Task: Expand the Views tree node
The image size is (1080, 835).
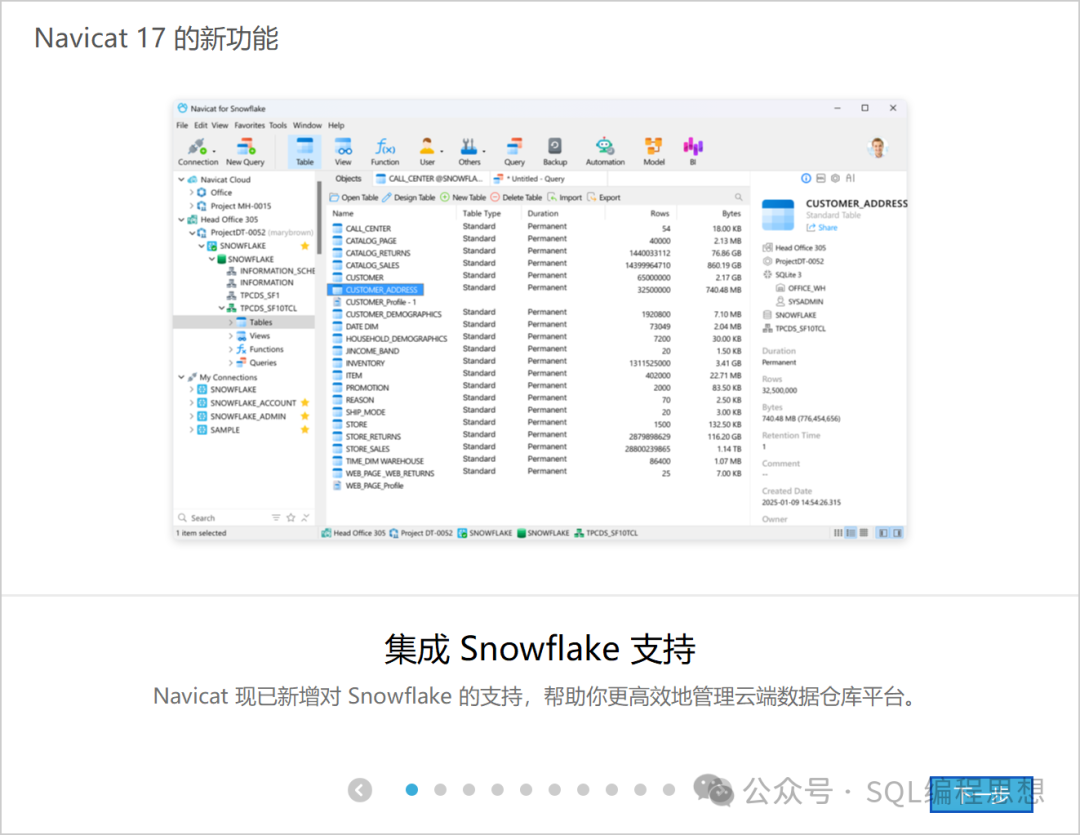Action: [x=231, y=336]
